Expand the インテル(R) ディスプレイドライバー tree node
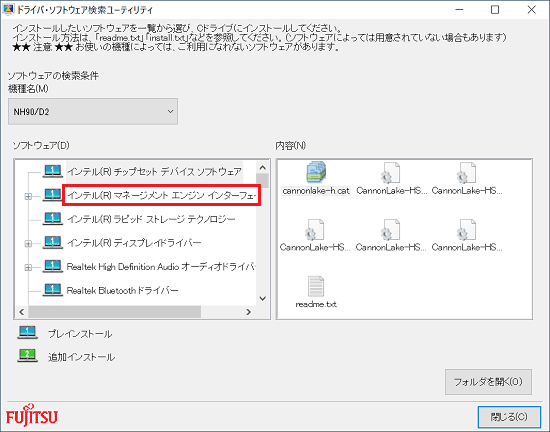Image resolution: width=550 pixels, height=432 pixels. pyautogui.click(x=28, y=243)
